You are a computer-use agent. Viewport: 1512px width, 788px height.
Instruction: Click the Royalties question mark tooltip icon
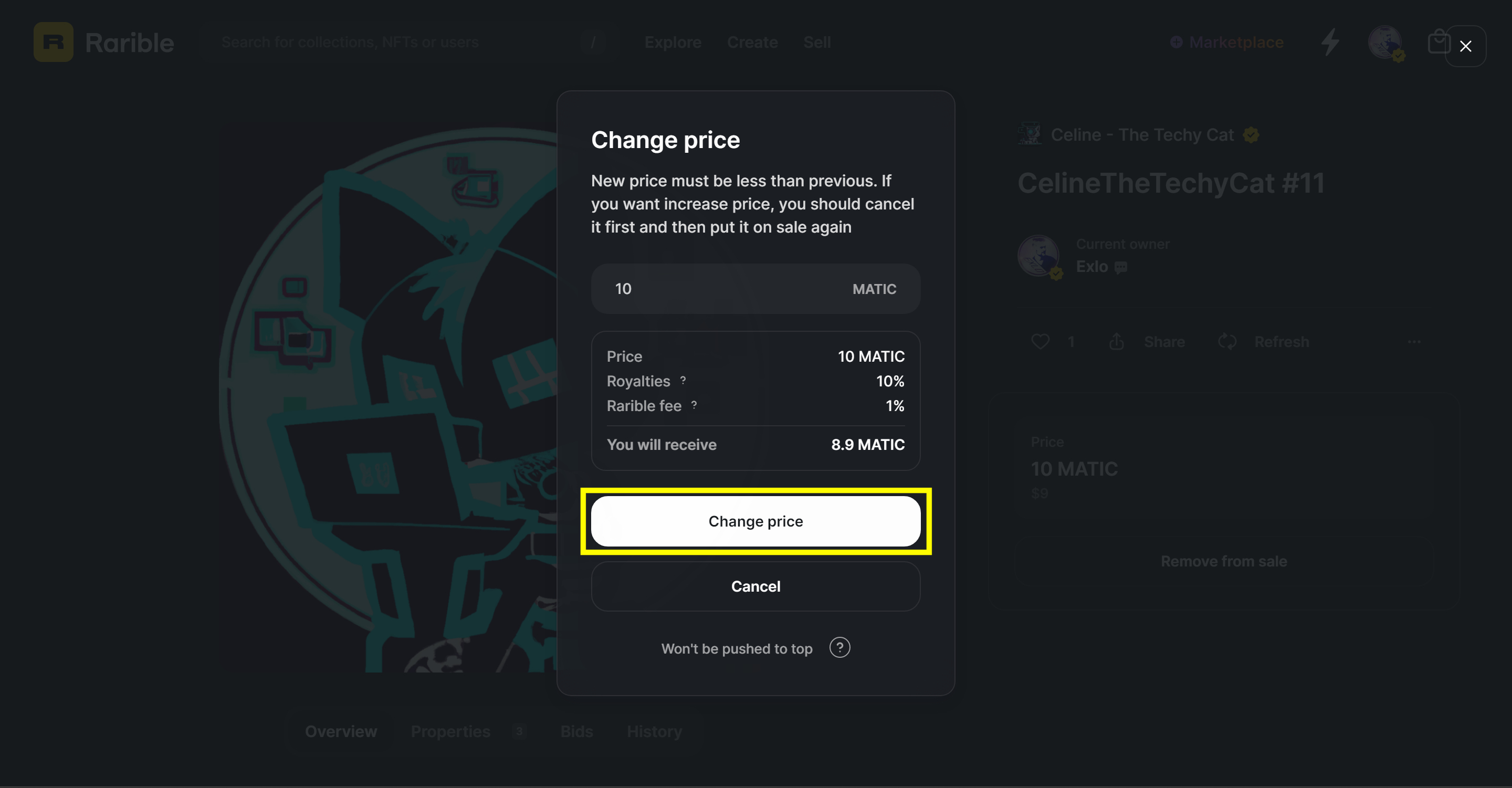coord(682,380)
